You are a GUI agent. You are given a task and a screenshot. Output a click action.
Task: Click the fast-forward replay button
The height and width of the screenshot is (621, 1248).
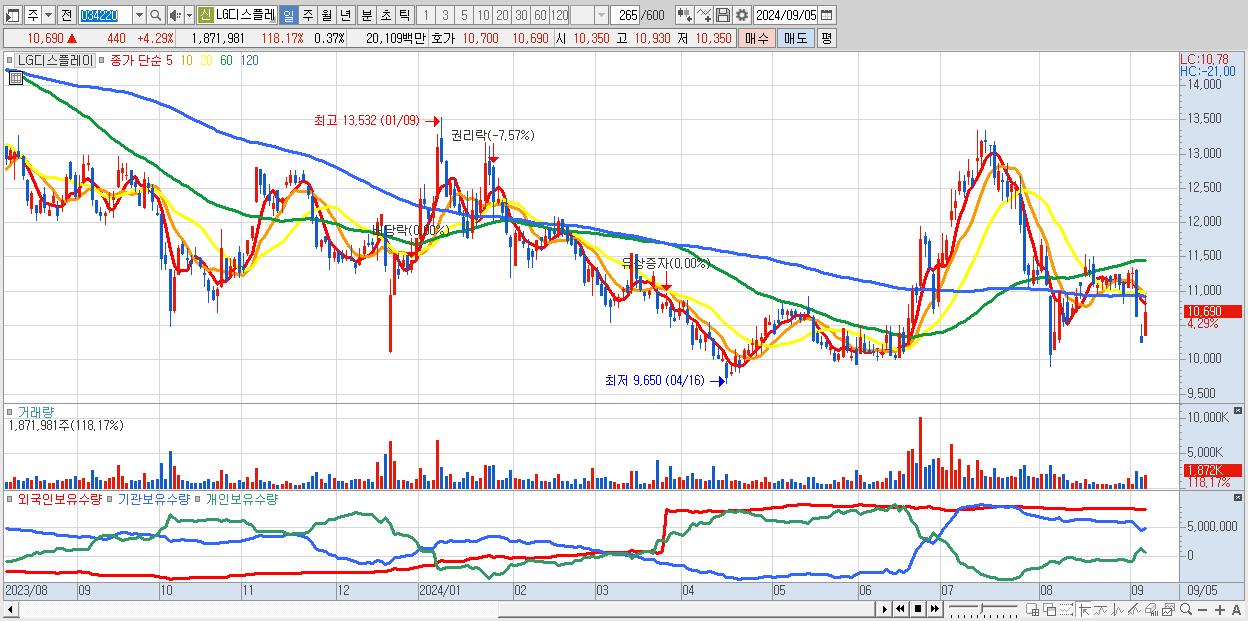click(x=935, y=609)
